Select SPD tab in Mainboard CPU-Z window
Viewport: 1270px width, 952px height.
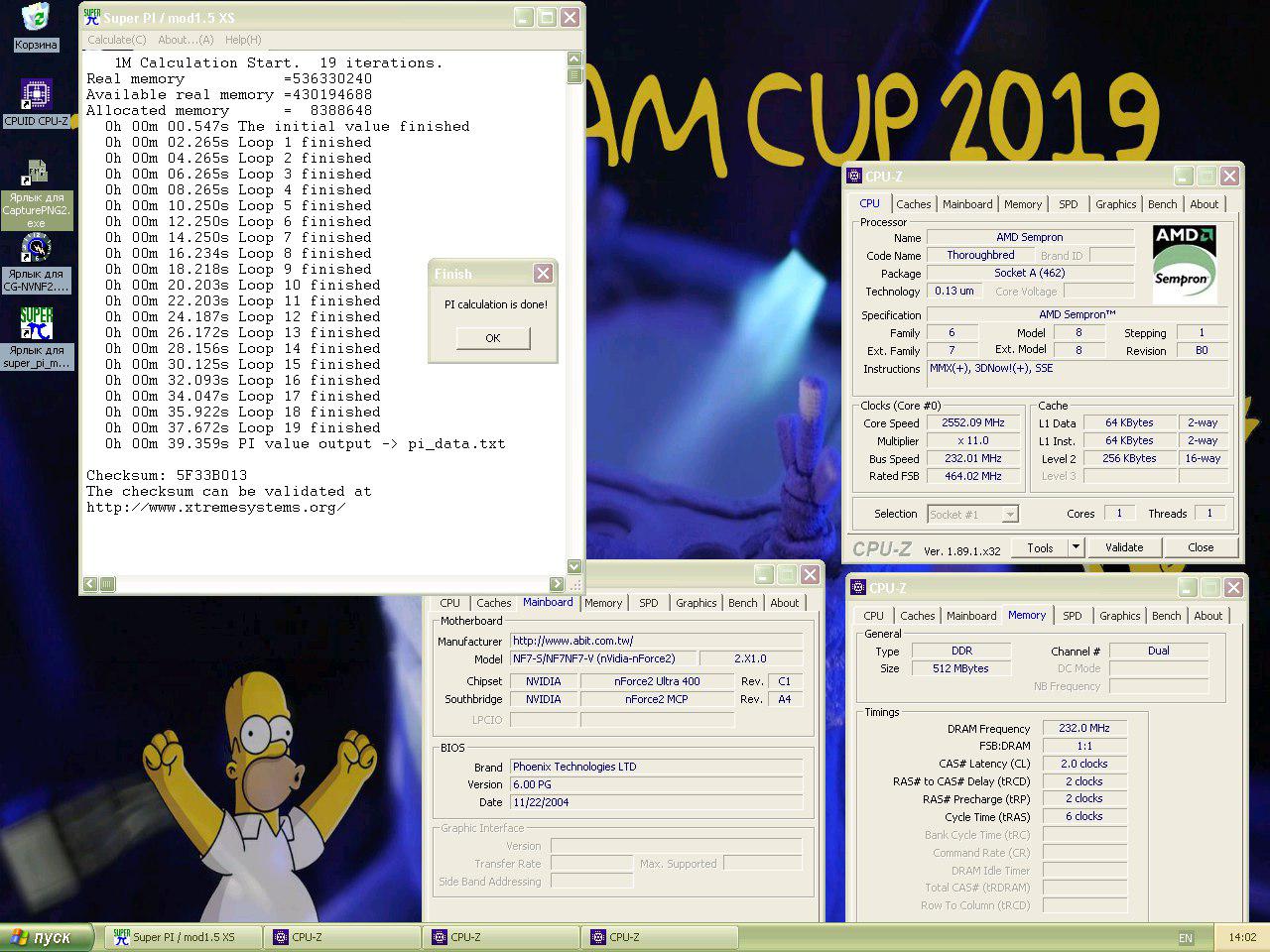click(x=649, y=603)
